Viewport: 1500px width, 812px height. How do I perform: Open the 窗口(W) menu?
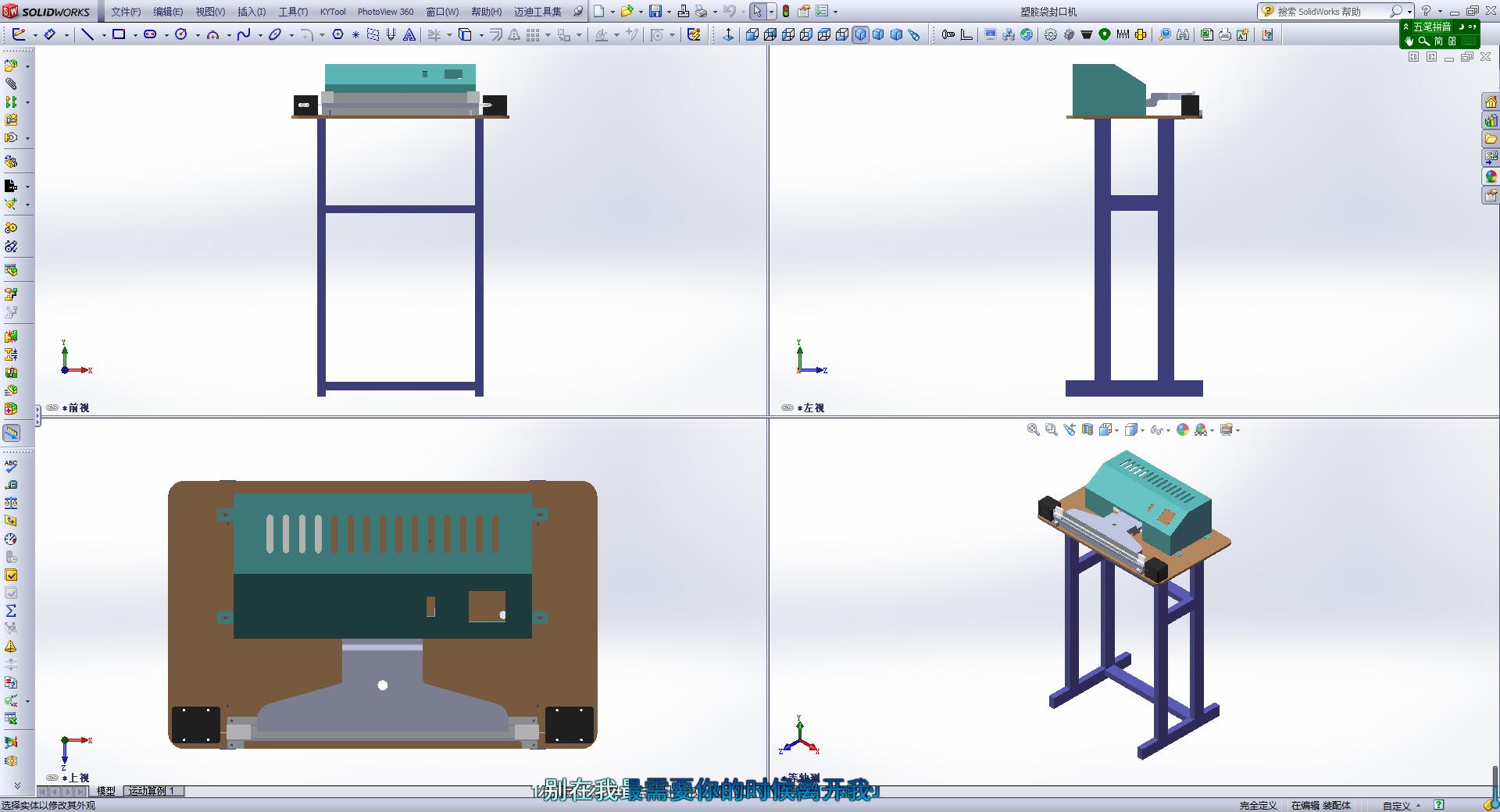pos(443,12)
